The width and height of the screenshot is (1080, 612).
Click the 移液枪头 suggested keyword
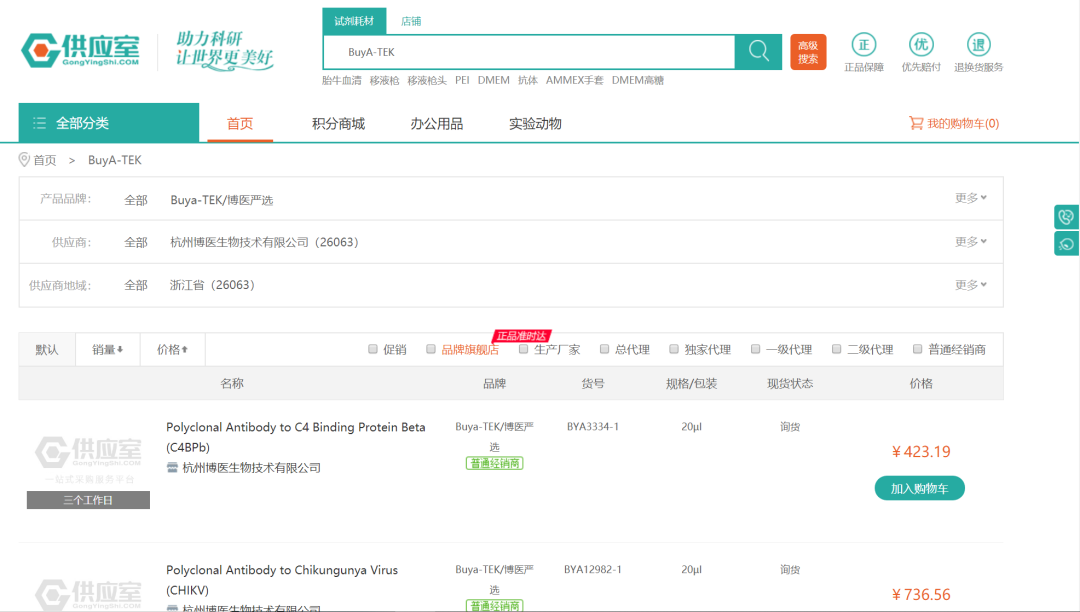click(x=427, y=81)
